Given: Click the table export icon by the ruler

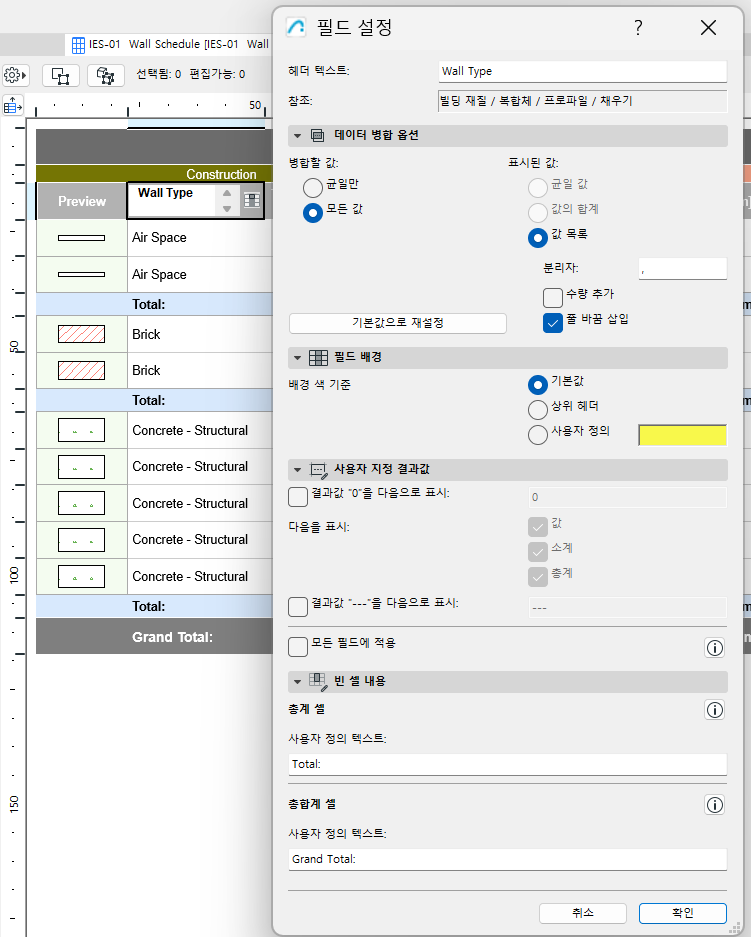Looking at the screenshot, I should click(x=13, y=106).
